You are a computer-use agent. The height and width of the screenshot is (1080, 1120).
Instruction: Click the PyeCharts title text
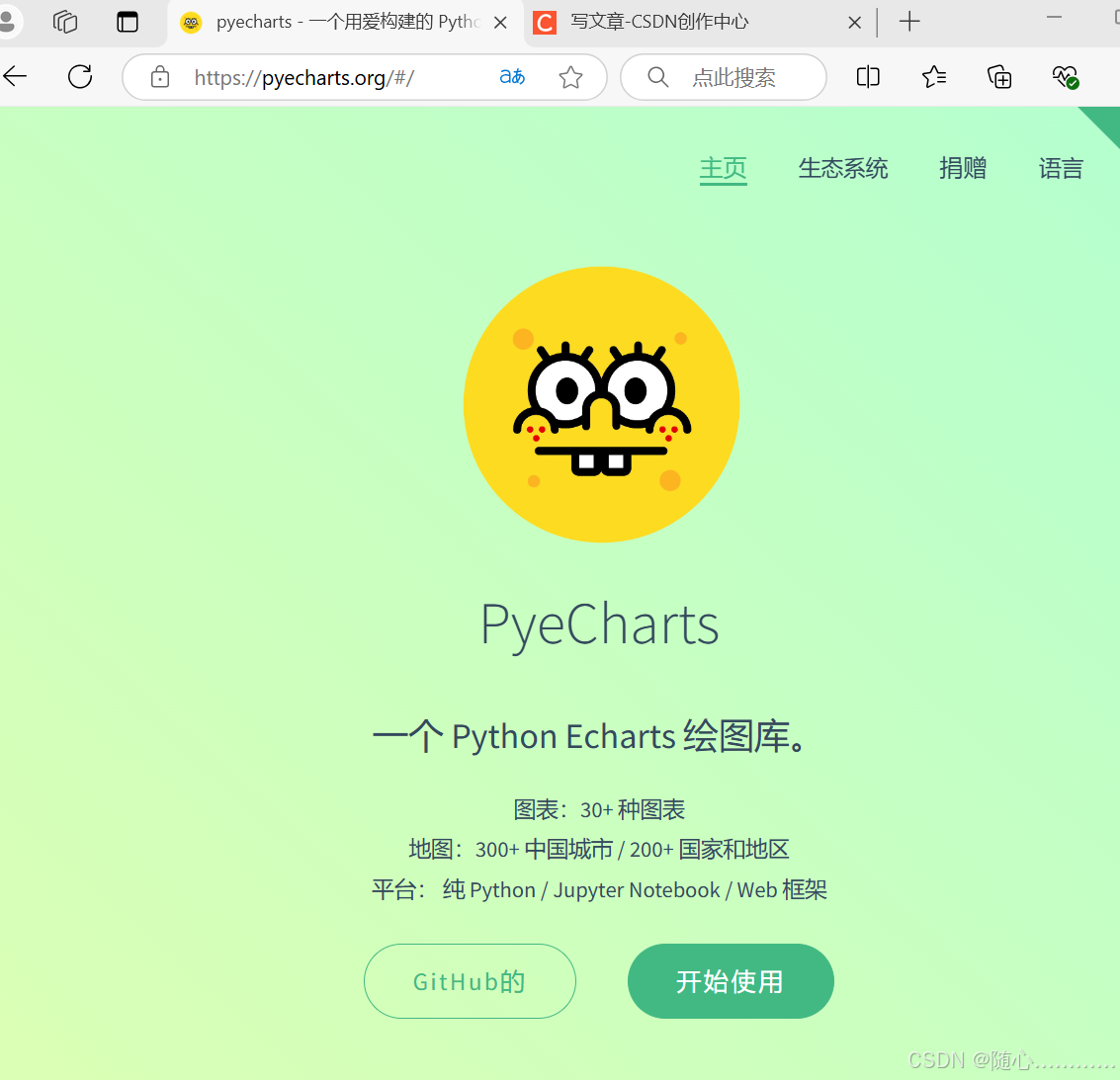pos(599,625)
